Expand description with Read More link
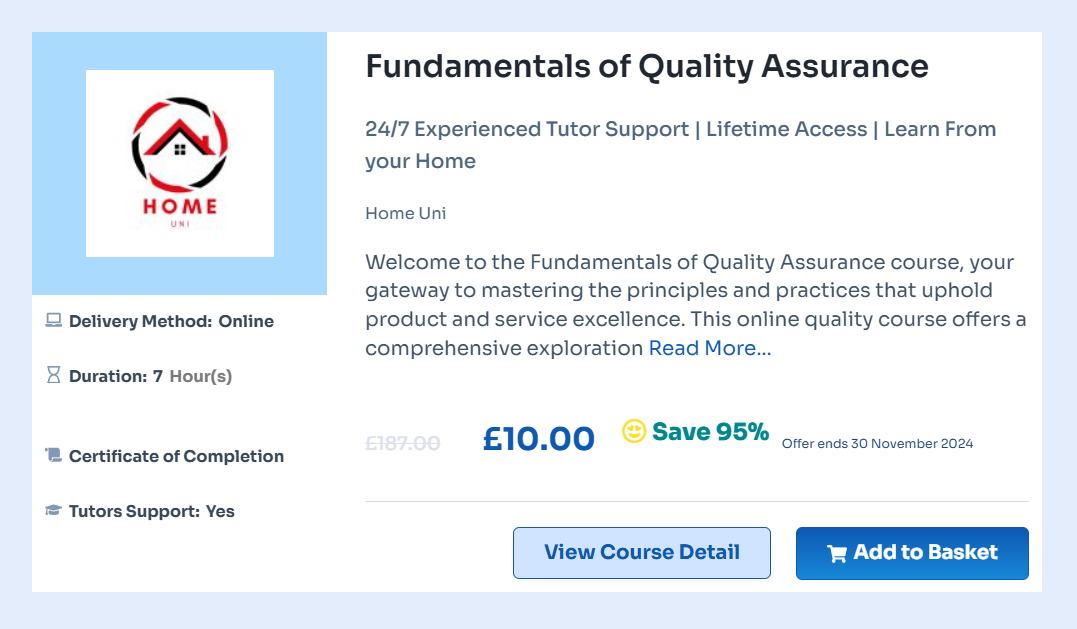The image size is (1077, 629). (x=710, y=348)
